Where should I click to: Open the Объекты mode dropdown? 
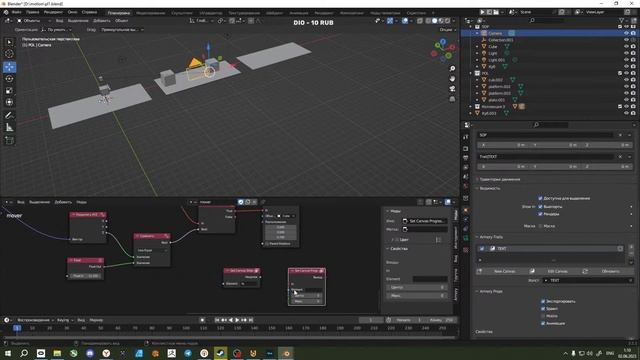click(34, 20)
